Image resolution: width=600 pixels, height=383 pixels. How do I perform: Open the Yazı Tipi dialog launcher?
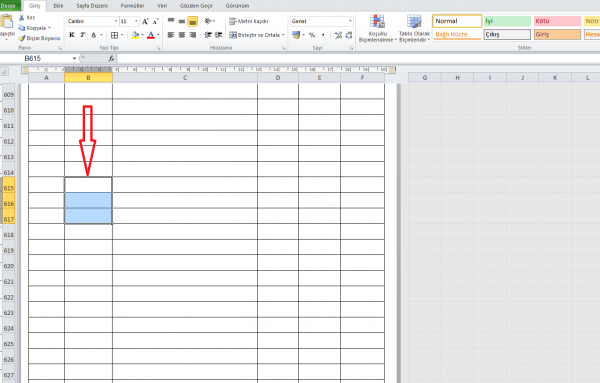pos(158,48)
